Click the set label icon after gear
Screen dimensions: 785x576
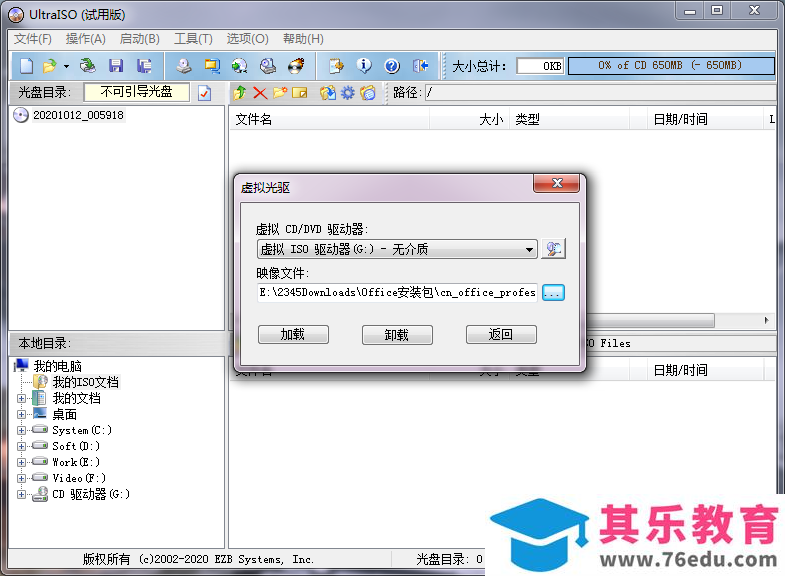368,93
